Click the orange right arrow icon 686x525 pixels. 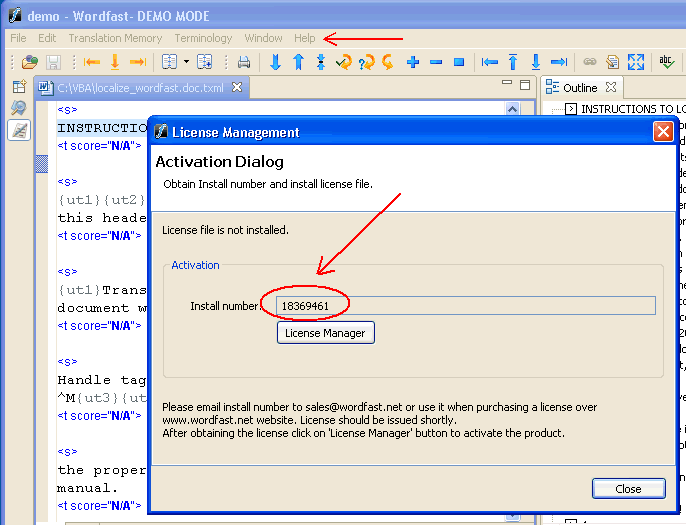[x=138, y=62]
